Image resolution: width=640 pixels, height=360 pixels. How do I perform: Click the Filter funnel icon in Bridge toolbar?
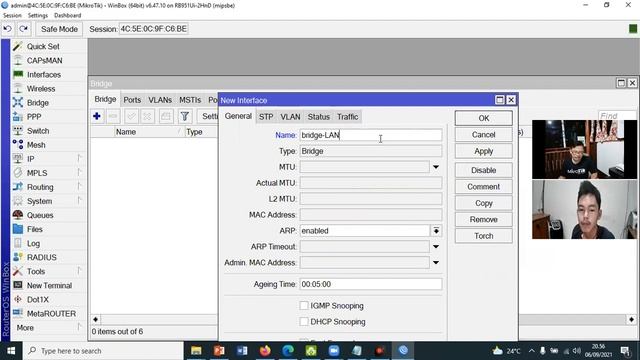point(184,116)
